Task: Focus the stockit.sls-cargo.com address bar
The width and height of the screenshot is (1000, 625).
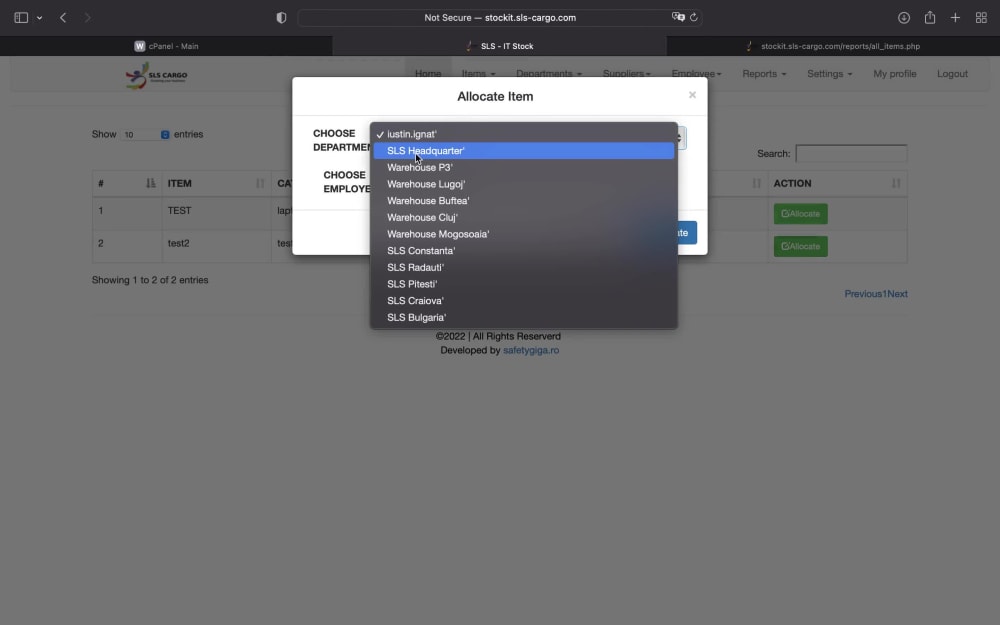Action: [x=499, y=18]
